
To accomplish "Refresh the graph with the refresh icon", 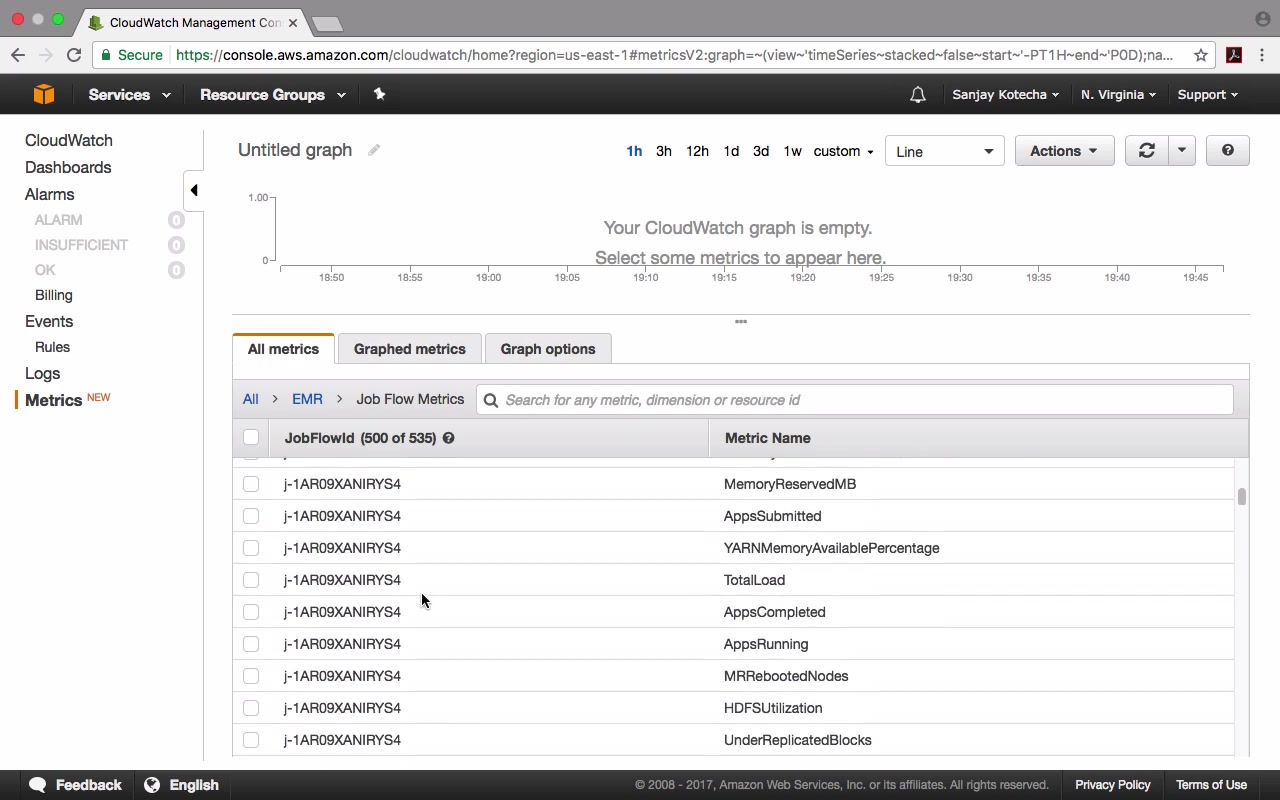I will [1146, 151].
